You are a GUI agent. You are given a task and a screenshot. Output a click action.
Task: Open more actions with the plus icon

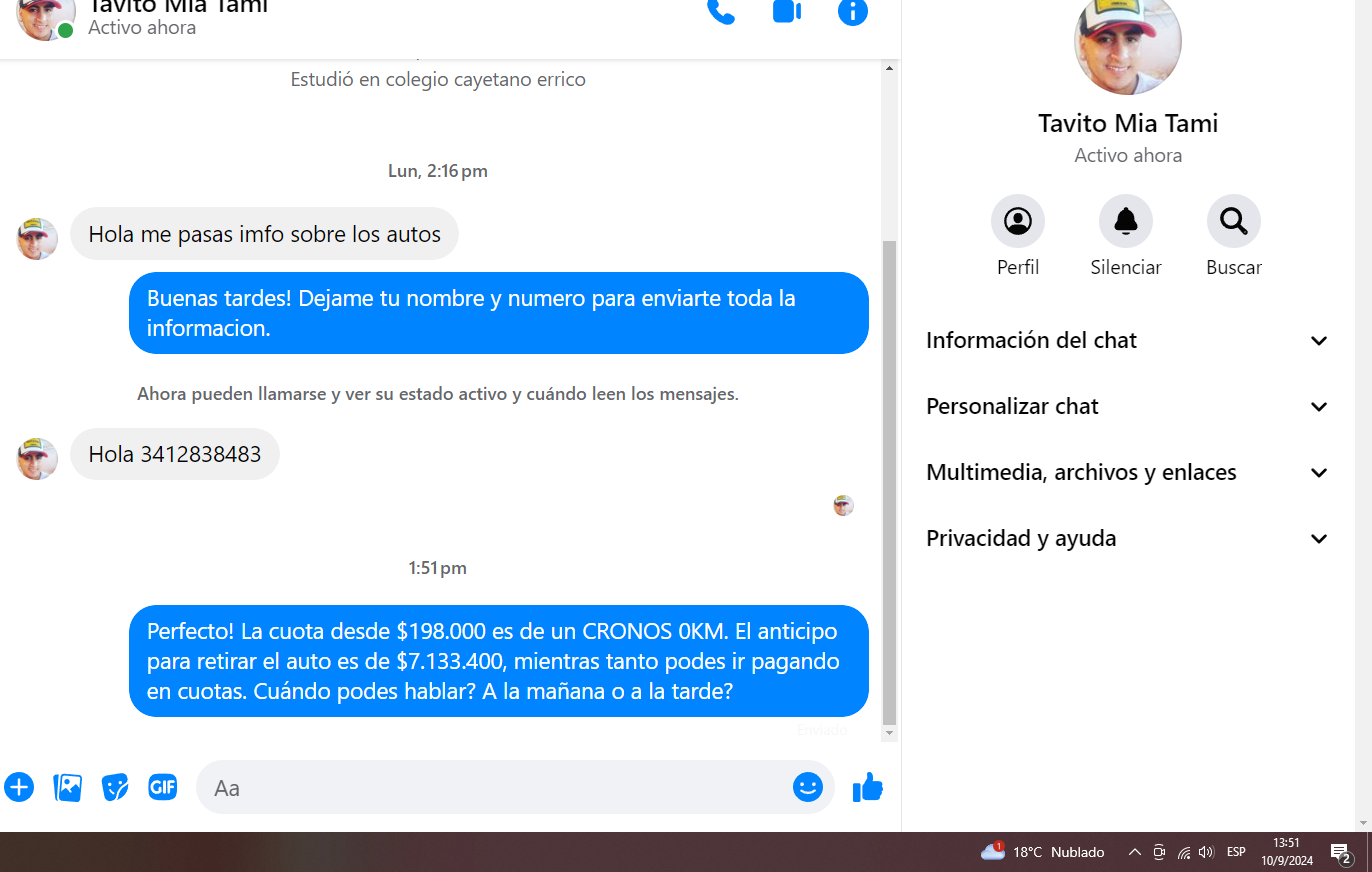point(19,787)
